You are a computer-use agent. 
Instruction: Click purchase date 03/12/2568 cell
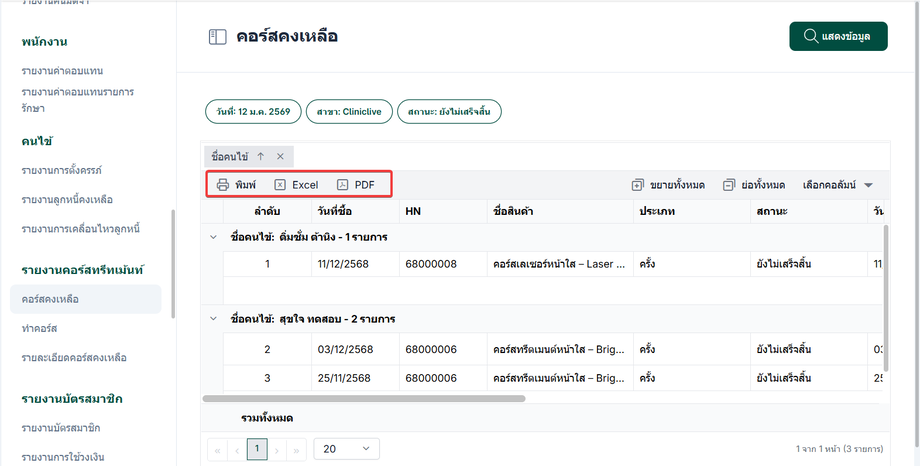356,349
